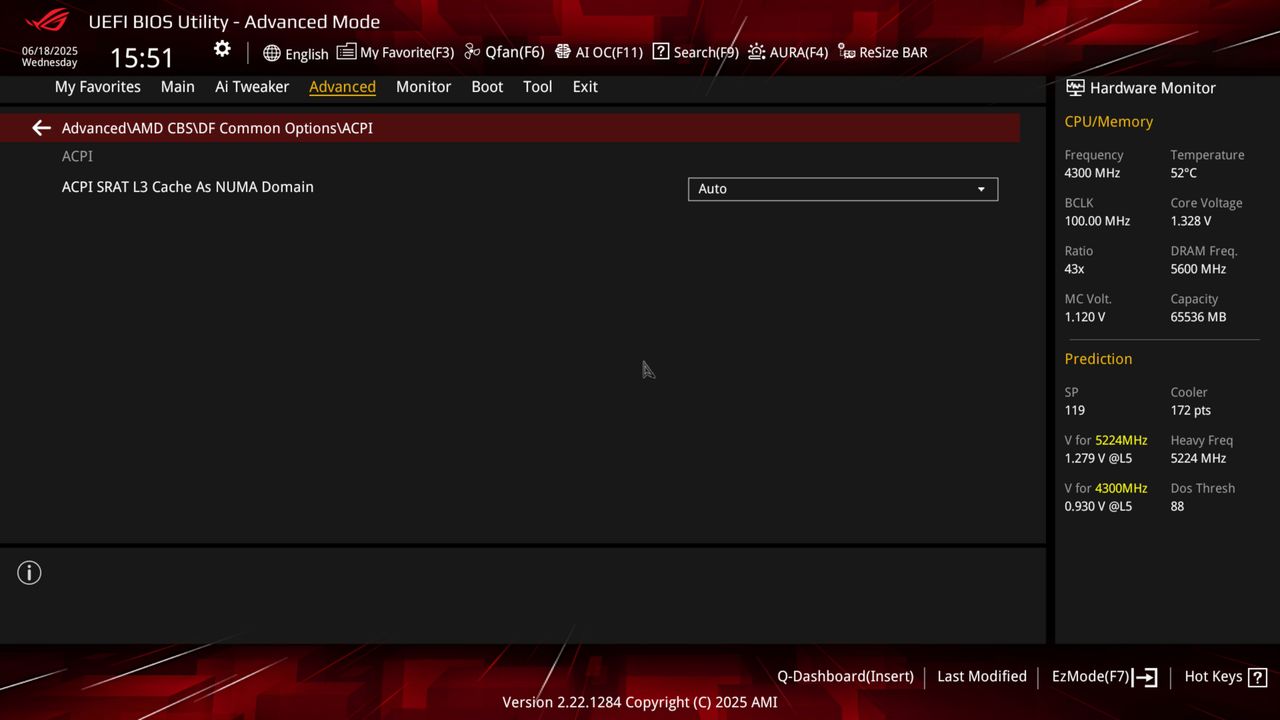1280x720 pixels.
Task: Open the English language selector
Action: (295, 53)
